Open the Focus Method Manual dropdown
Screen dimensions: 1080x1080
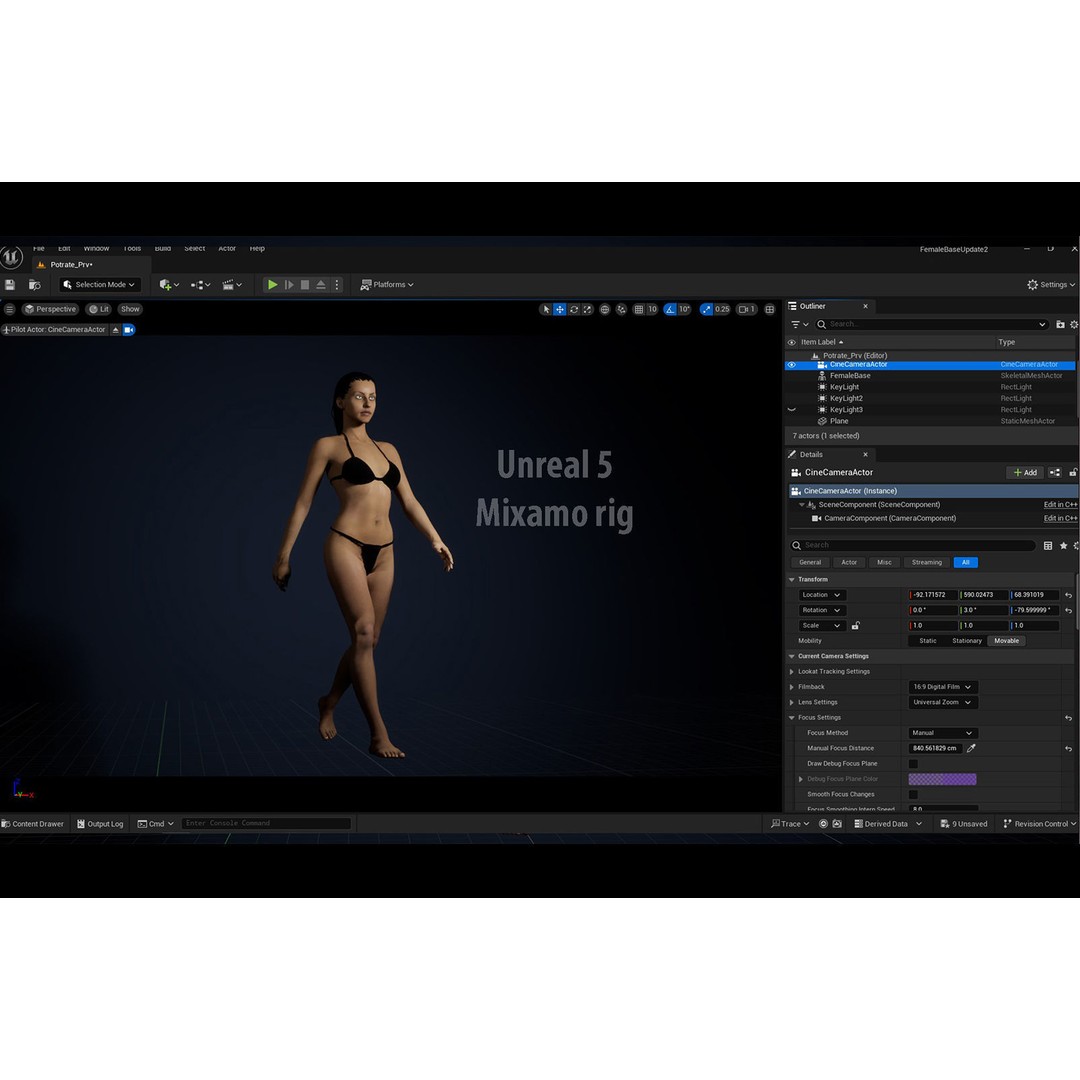click(943, 734)
